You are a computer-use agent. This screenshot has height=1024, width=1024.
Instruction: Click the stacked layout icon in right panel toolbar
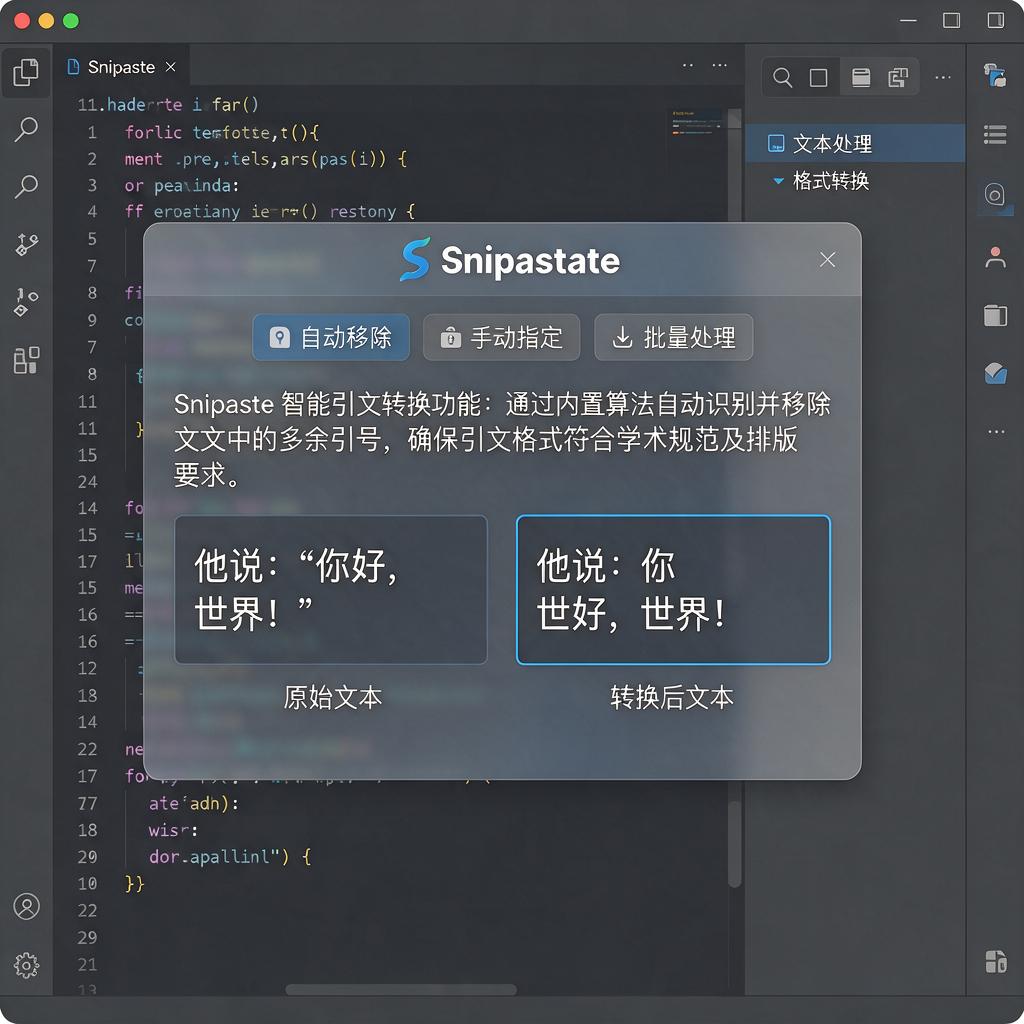pyautogui.click(x=861, y=78)
